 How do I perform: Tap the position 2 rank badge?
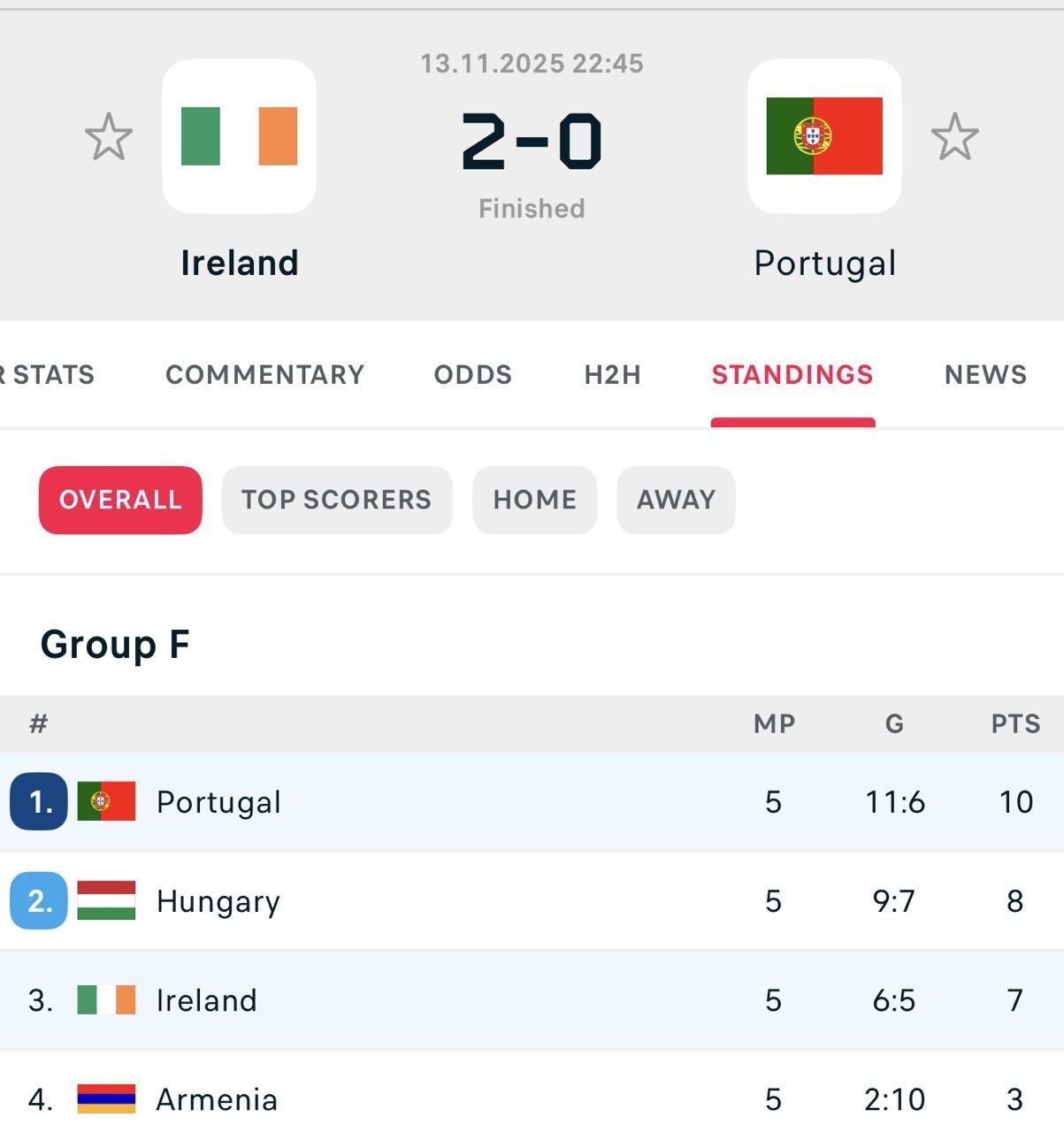[39, 900]
